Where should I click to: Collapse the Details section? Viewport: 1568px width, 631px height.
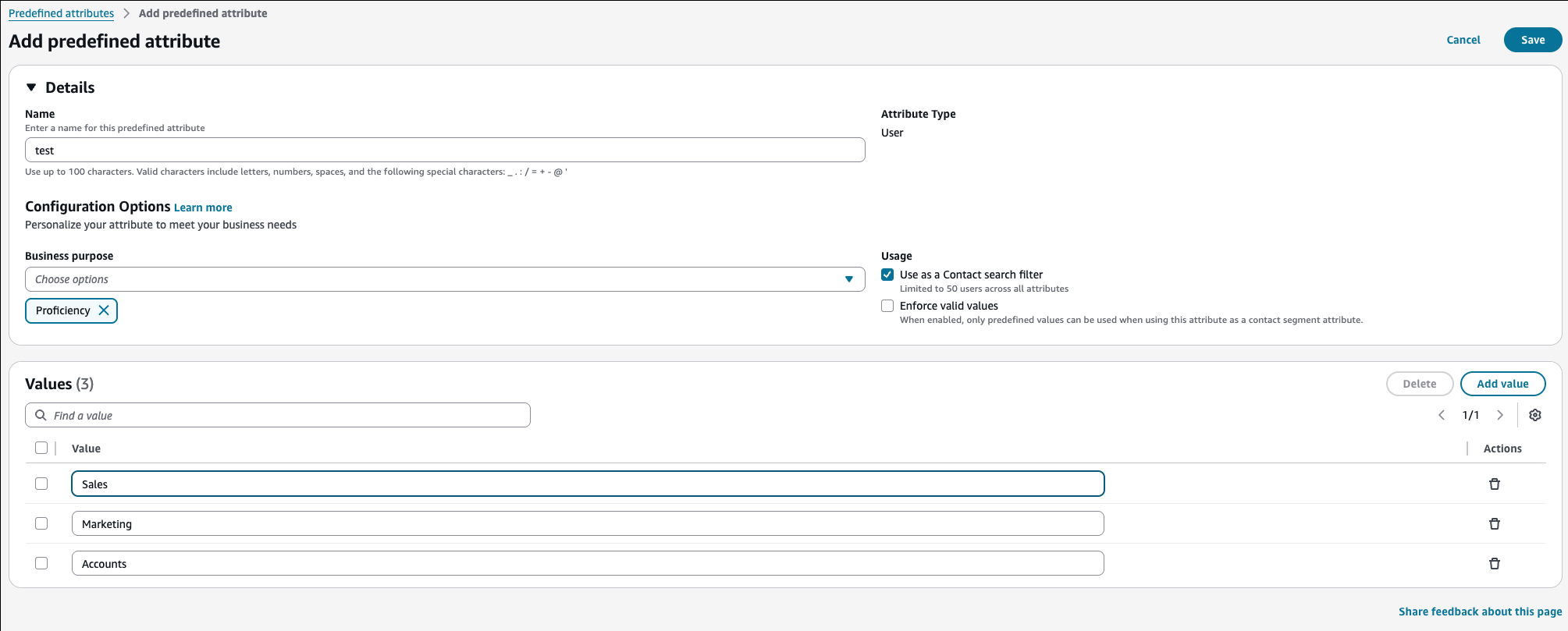coord(31,87)
